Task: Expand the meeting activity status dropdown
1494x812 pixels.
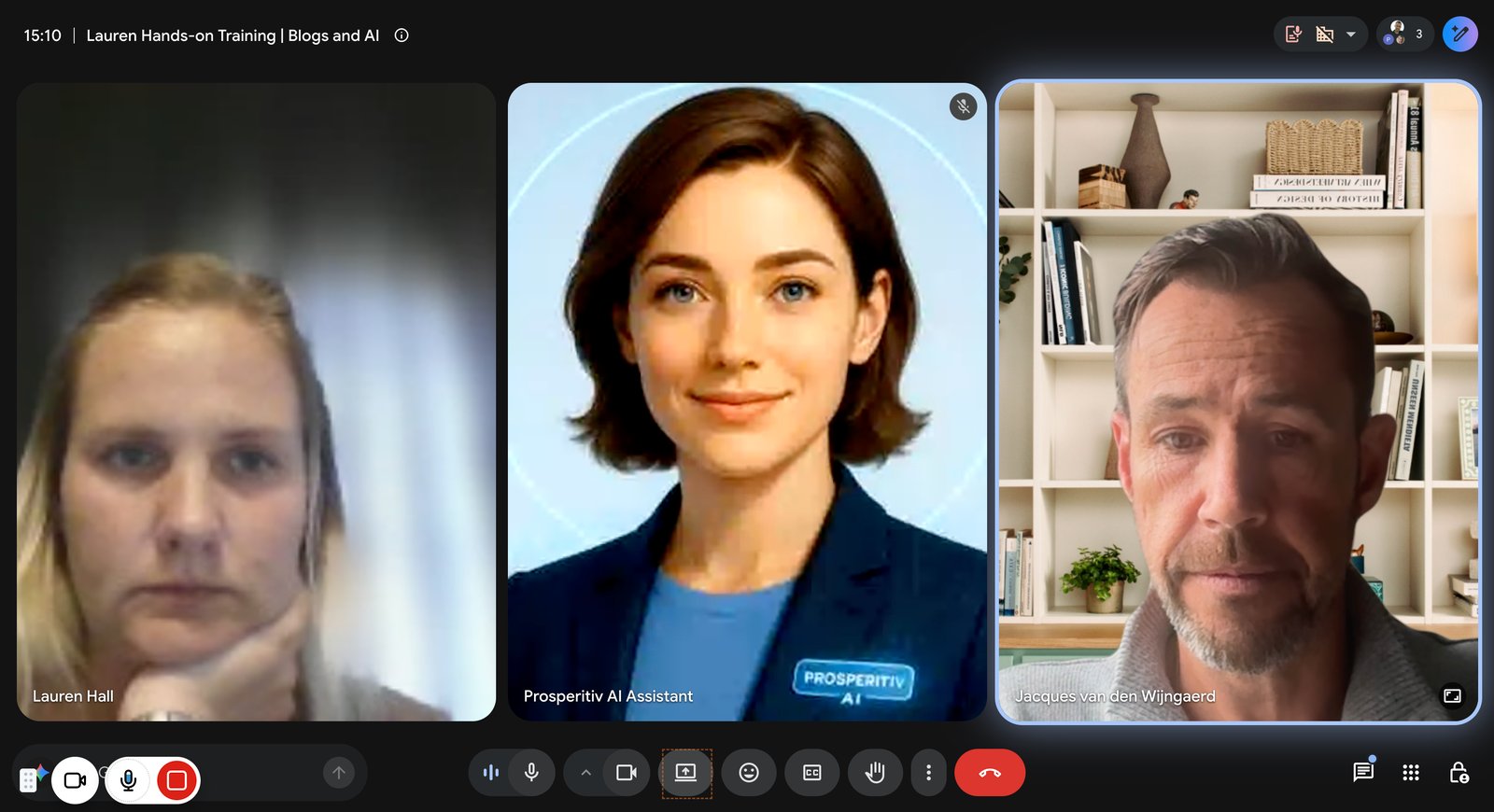Action: coord(1350,35)
